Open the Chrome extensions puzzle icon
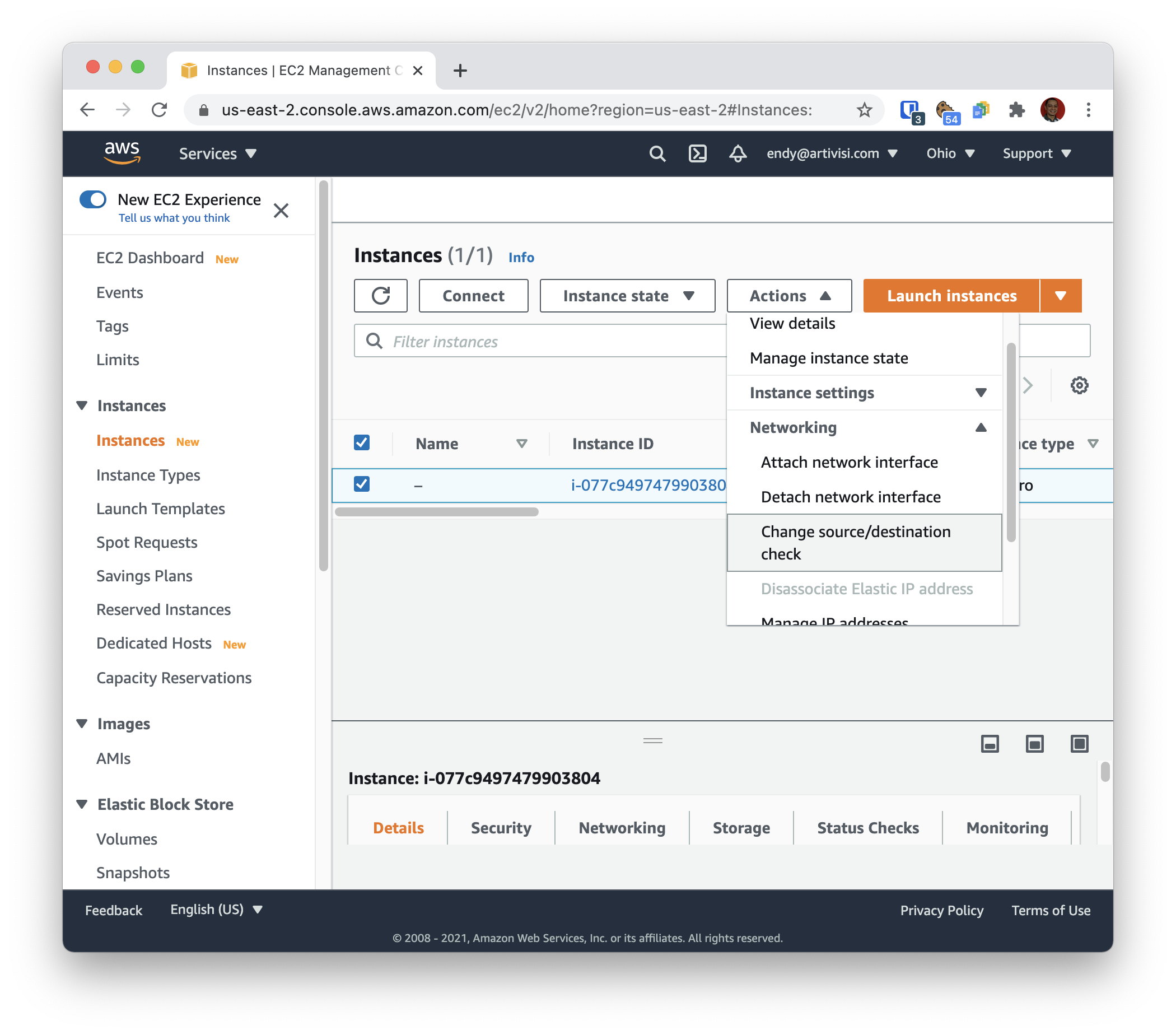1176x1035 pixels. [x=1016, y=110]
